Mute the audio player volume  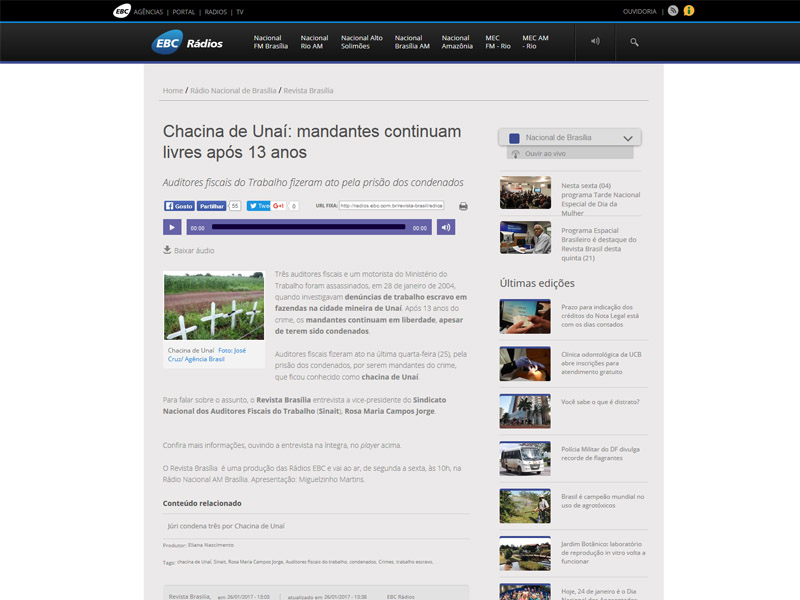[x=446, y=227]
